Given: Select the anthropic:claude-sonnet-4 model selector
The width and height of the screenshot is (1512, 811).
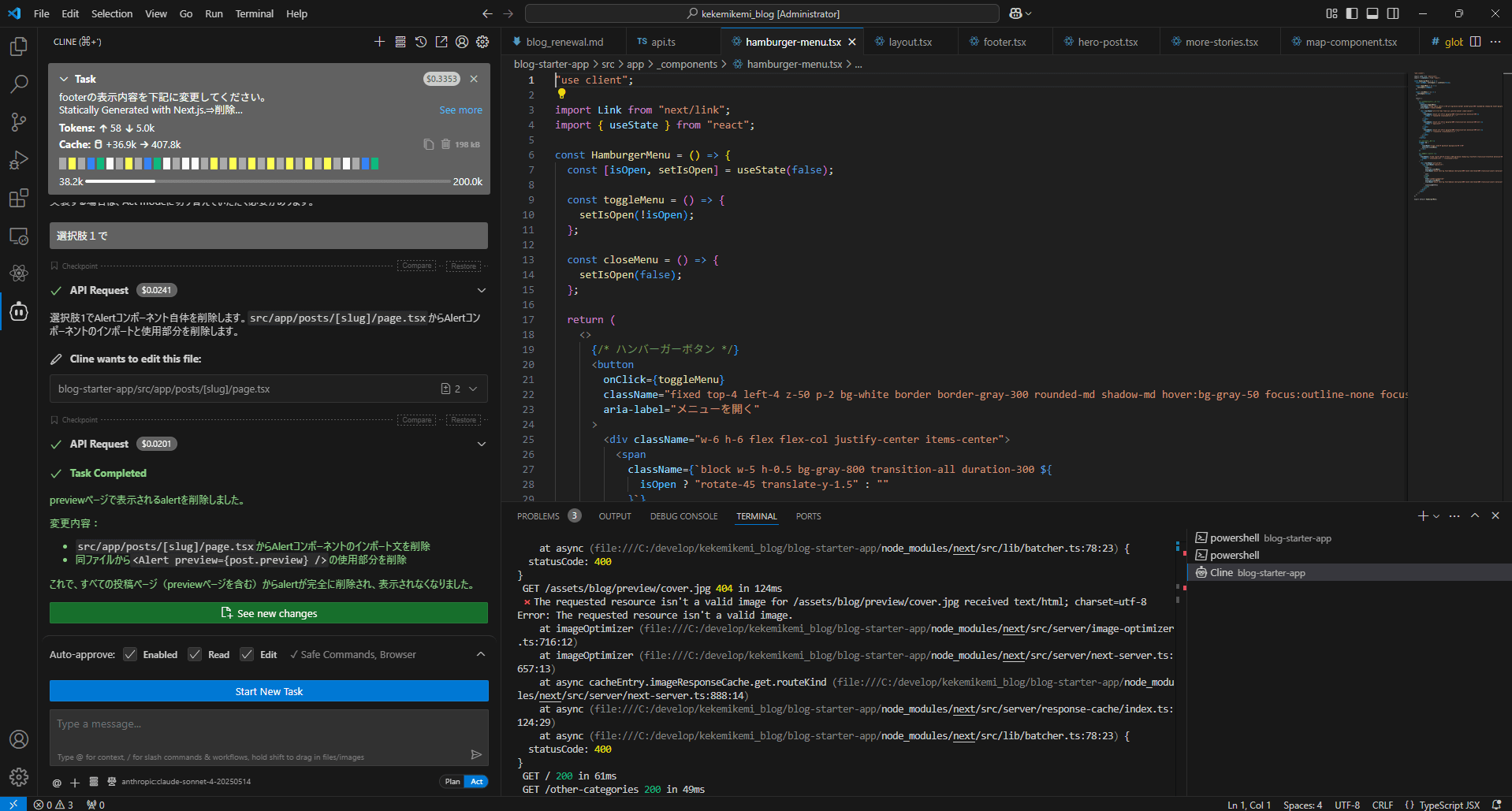Looking at the screenshot, I should pos(186,782).
